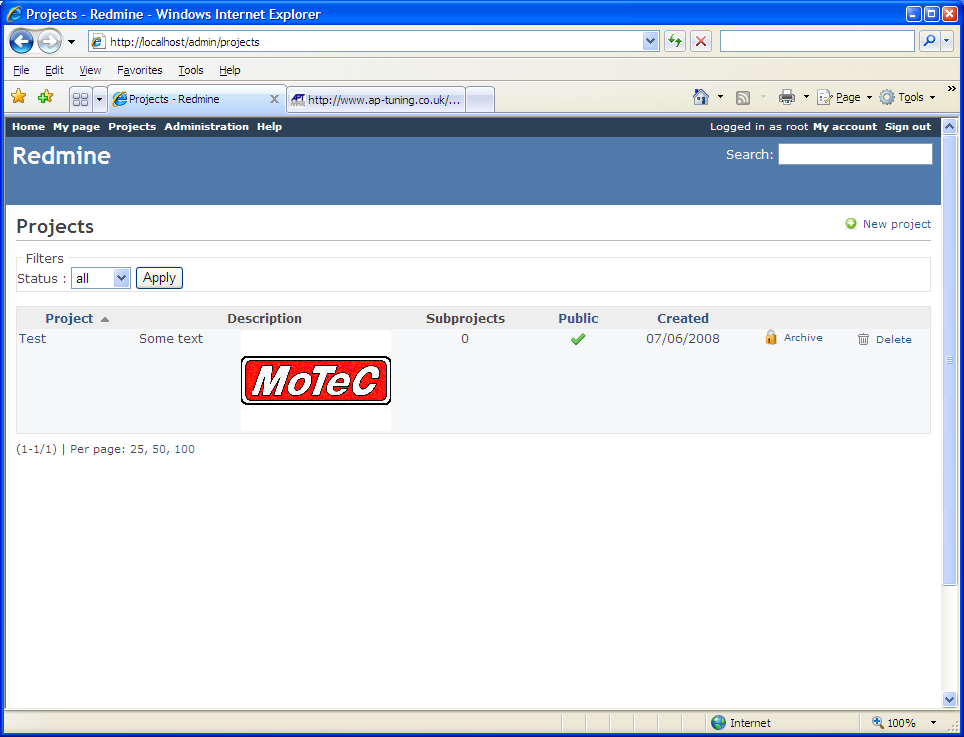Open the View menu

[x=90, y=70]
